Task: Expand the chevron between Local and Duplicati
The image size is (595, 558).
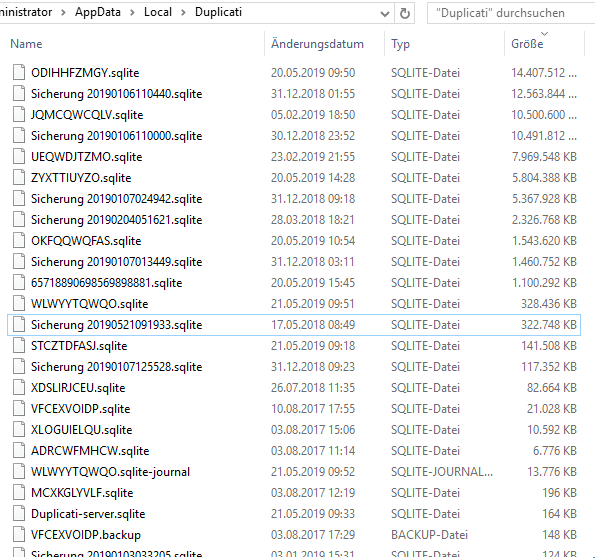Action: [183, 13]
